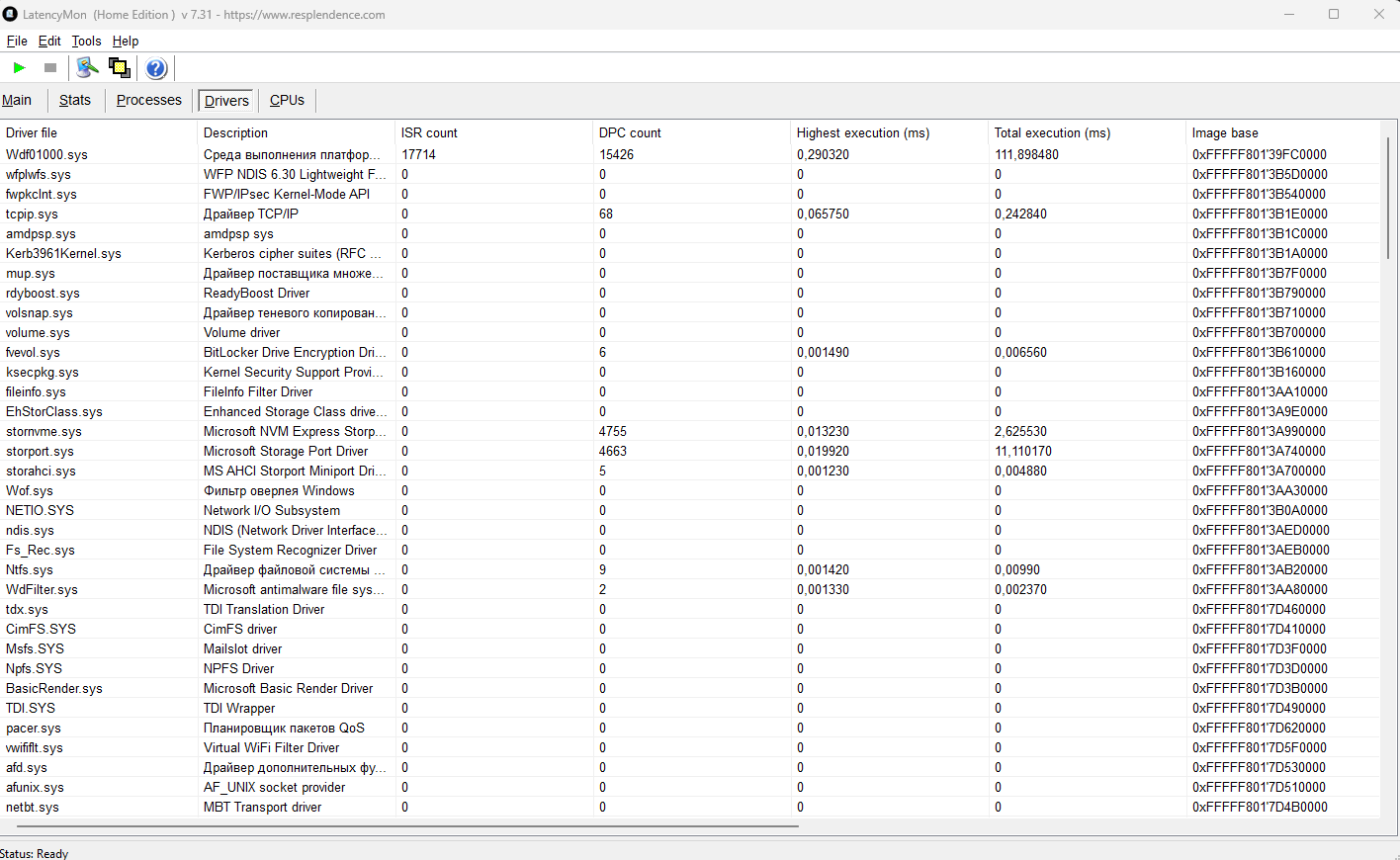The width and height of the screenshot is (1400, 860).
Task: Open the Edit menu
Action: pyautogui.click(x=49, y=41)
